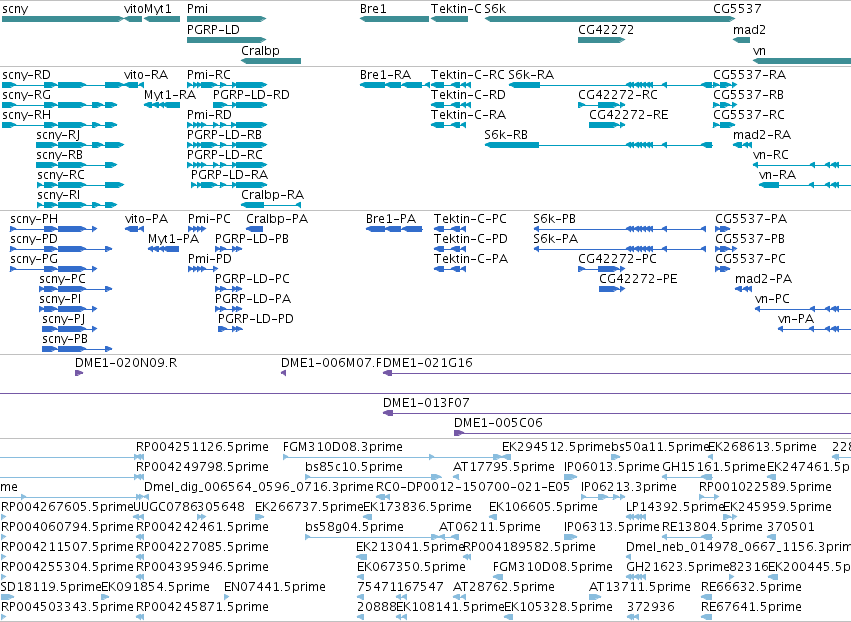The image size is (851, 622).
Task: Click transcript S6k-RB
Action: click(506, 135)
